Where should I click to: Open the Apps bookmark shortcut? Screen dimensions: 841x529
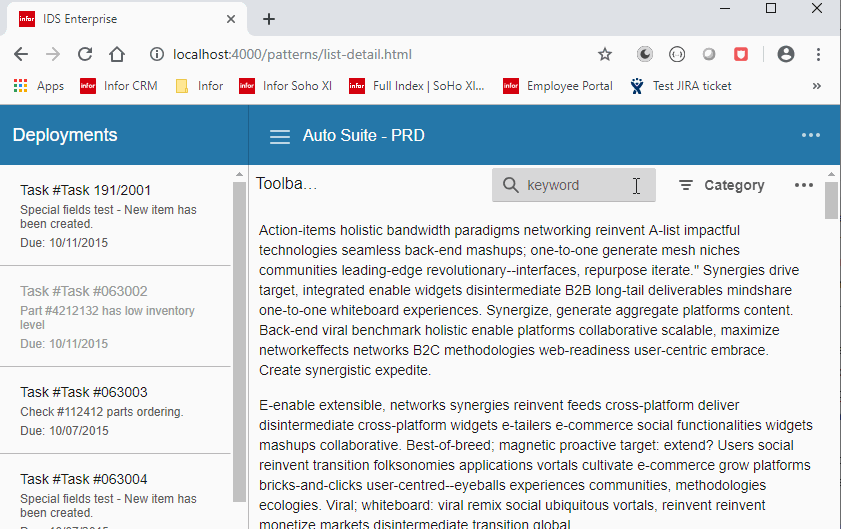[x=39, y=86]
